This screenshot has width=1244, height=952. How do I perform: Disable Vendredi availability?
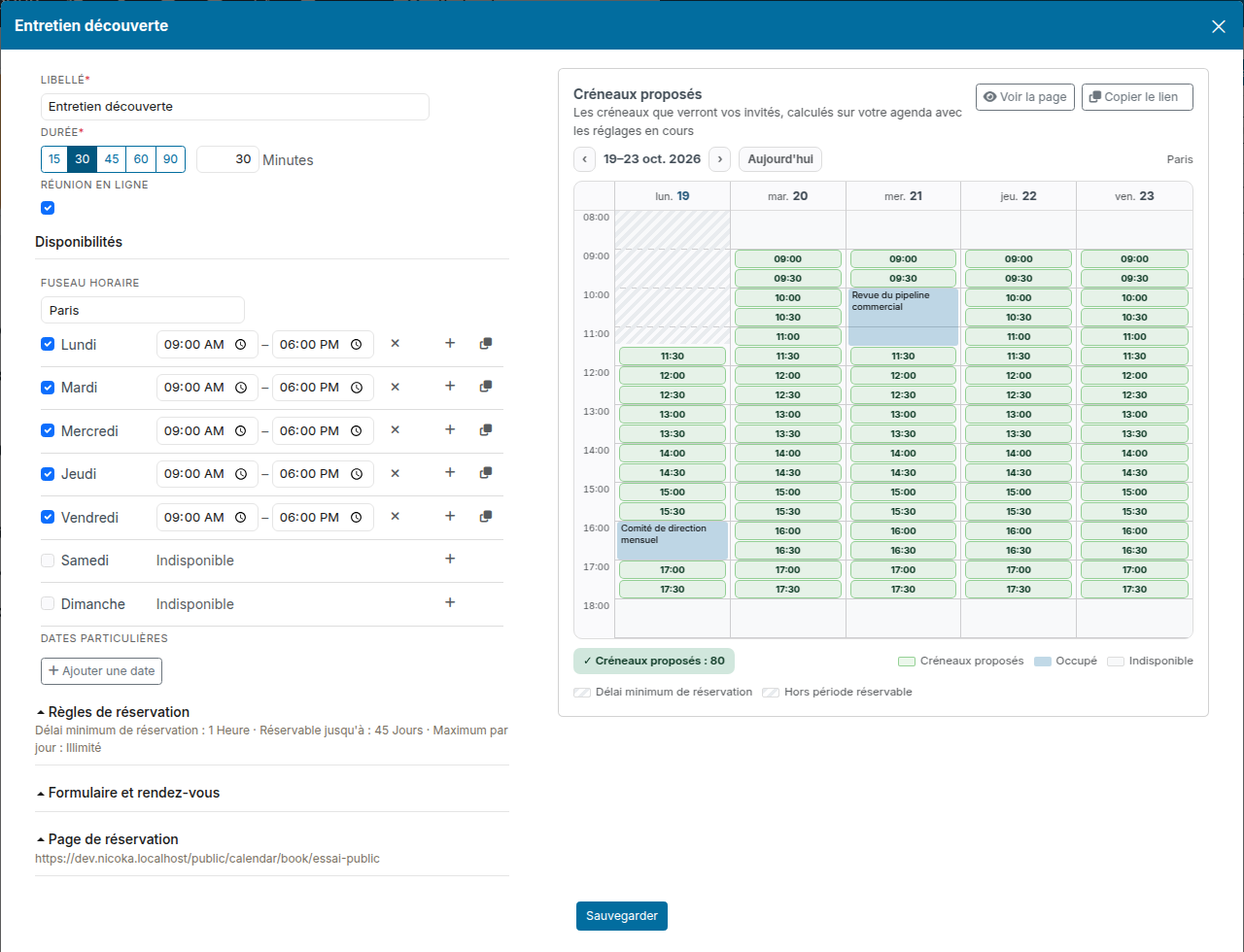pos(48,517)
